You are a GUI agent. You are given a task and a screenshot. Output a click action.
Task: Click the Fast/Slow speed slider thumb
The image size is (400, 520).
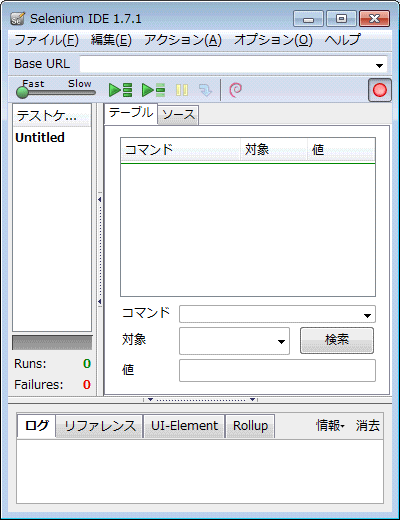[22, 92]
